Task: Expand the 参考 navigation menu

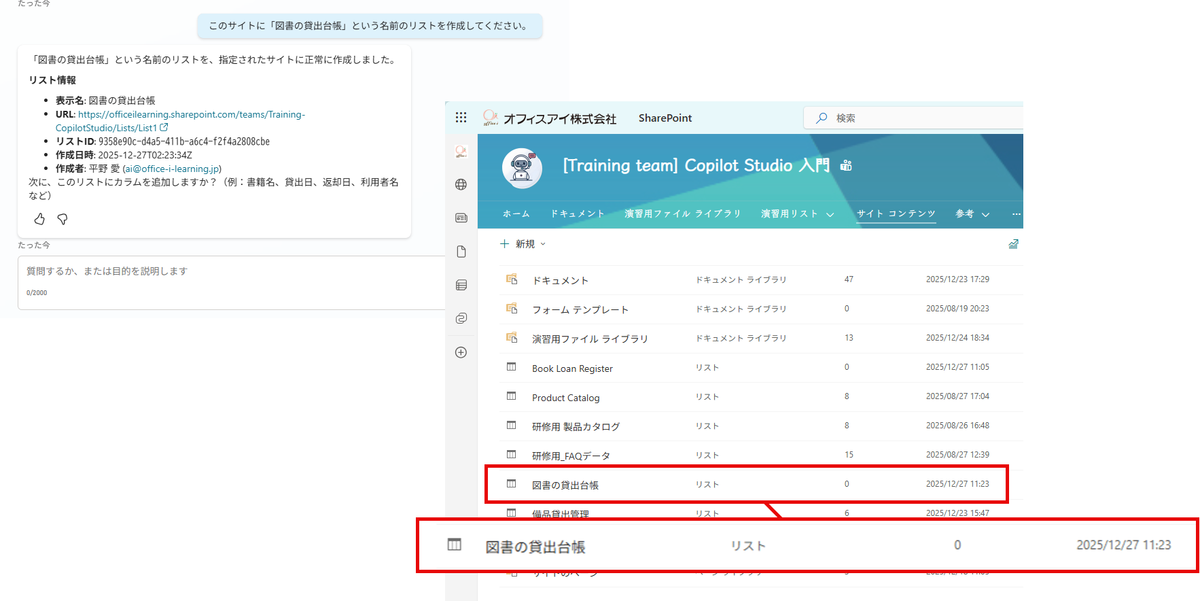Action: pyautogui.click(x=971, y=214)
